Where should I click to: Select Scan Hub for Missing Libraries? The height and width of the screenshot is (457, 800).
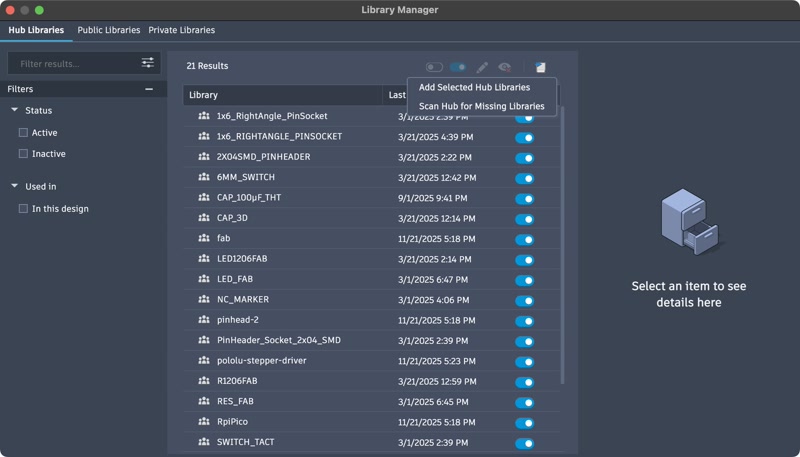pyautogui.click(x=481, y=106)
